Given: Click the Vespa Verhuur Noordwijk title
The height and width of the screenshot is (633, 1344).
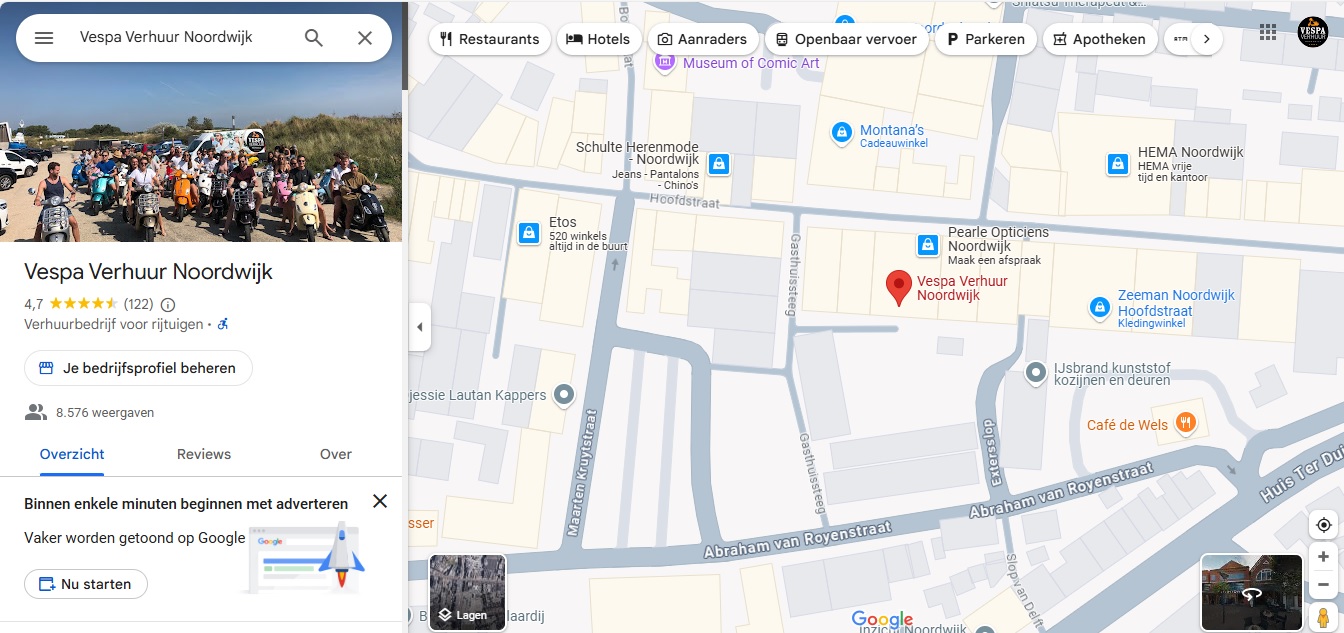Looking at the screenshot, I should [x=148, y=272].
